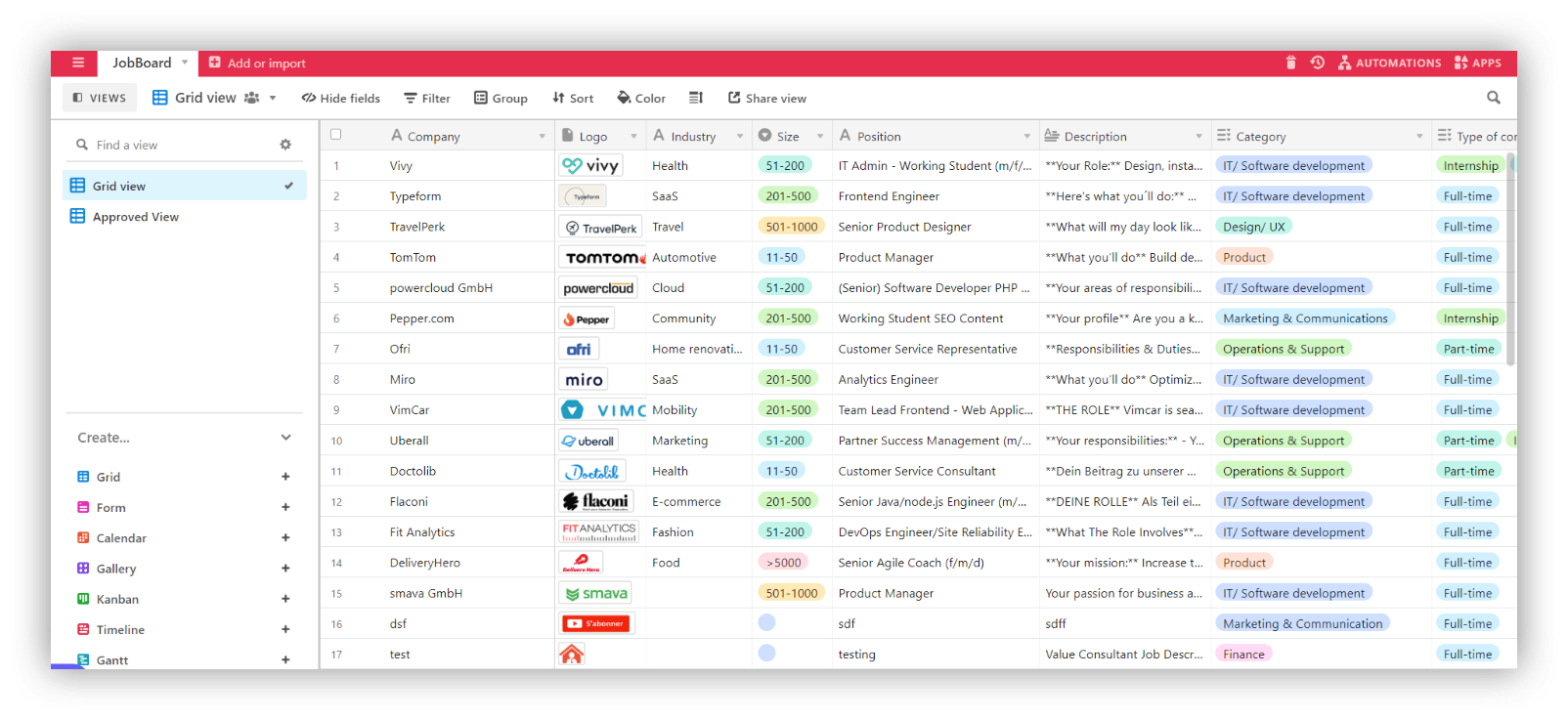Click the search magnifier icon

pos(1494,98)
